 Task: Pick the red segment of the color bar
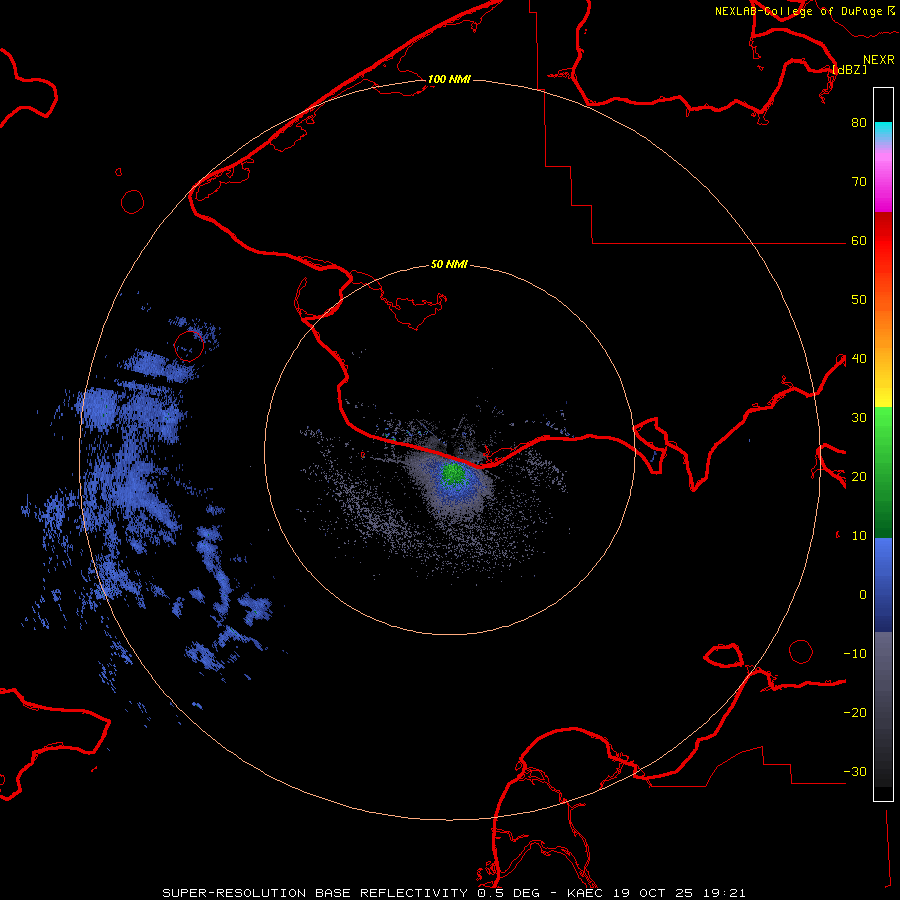click(x=883, y=241)
